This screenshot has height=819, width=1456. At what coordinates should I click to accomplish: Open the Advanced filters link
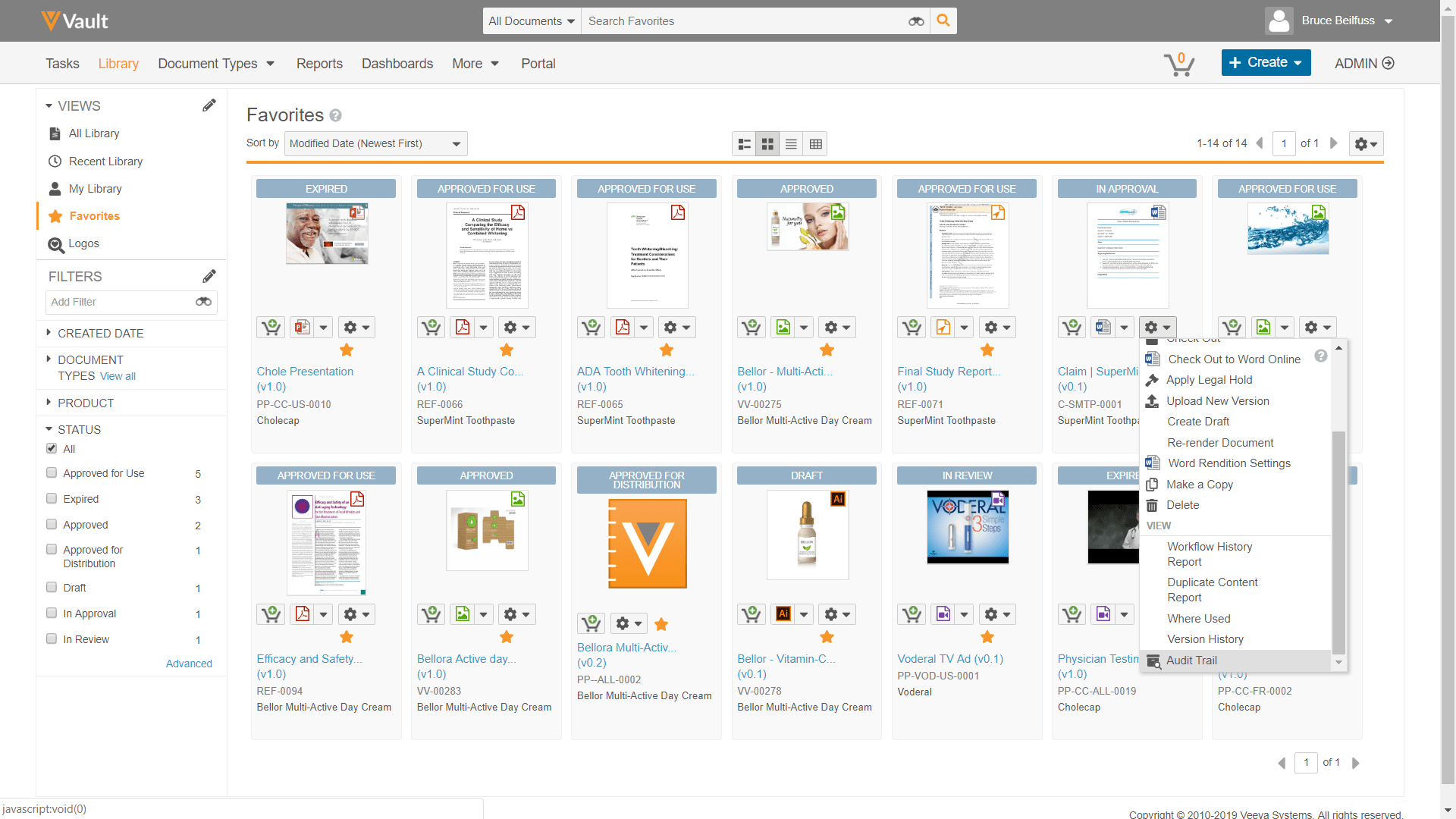tap(189, 664)
